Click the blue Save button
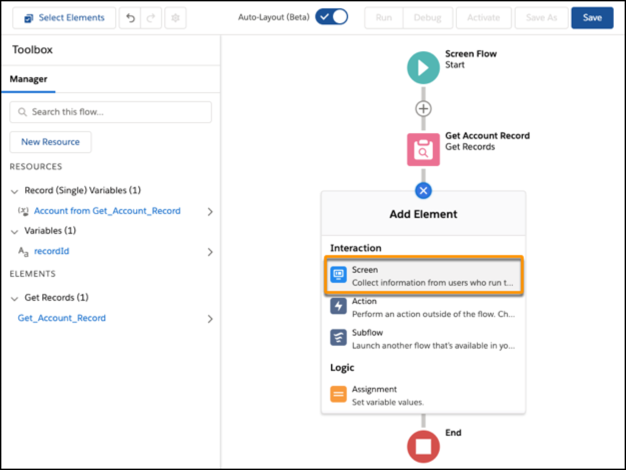626x470 pixels. point(592,18)
